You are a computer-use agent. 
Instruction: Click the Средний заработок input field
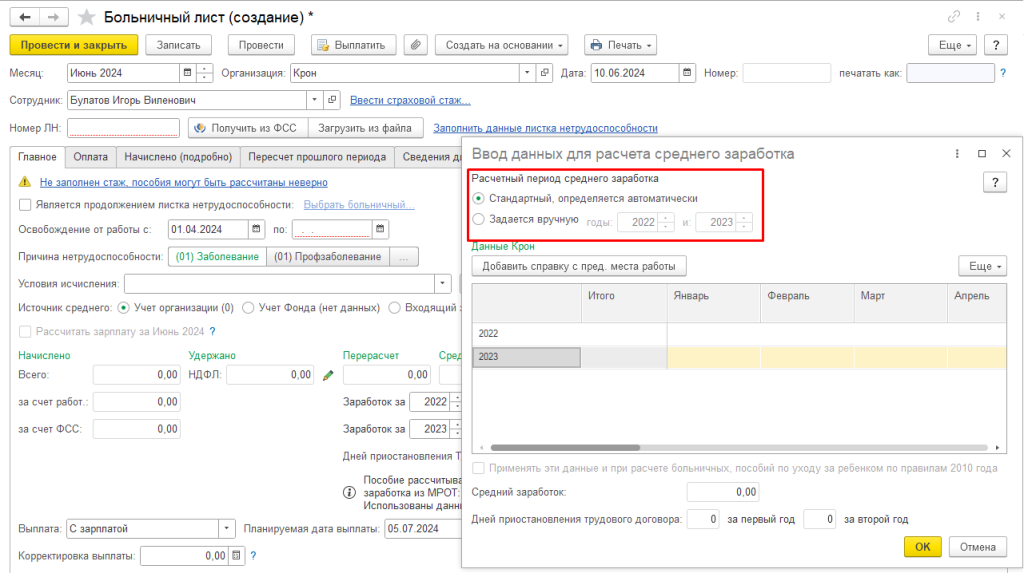coord(722,492)
